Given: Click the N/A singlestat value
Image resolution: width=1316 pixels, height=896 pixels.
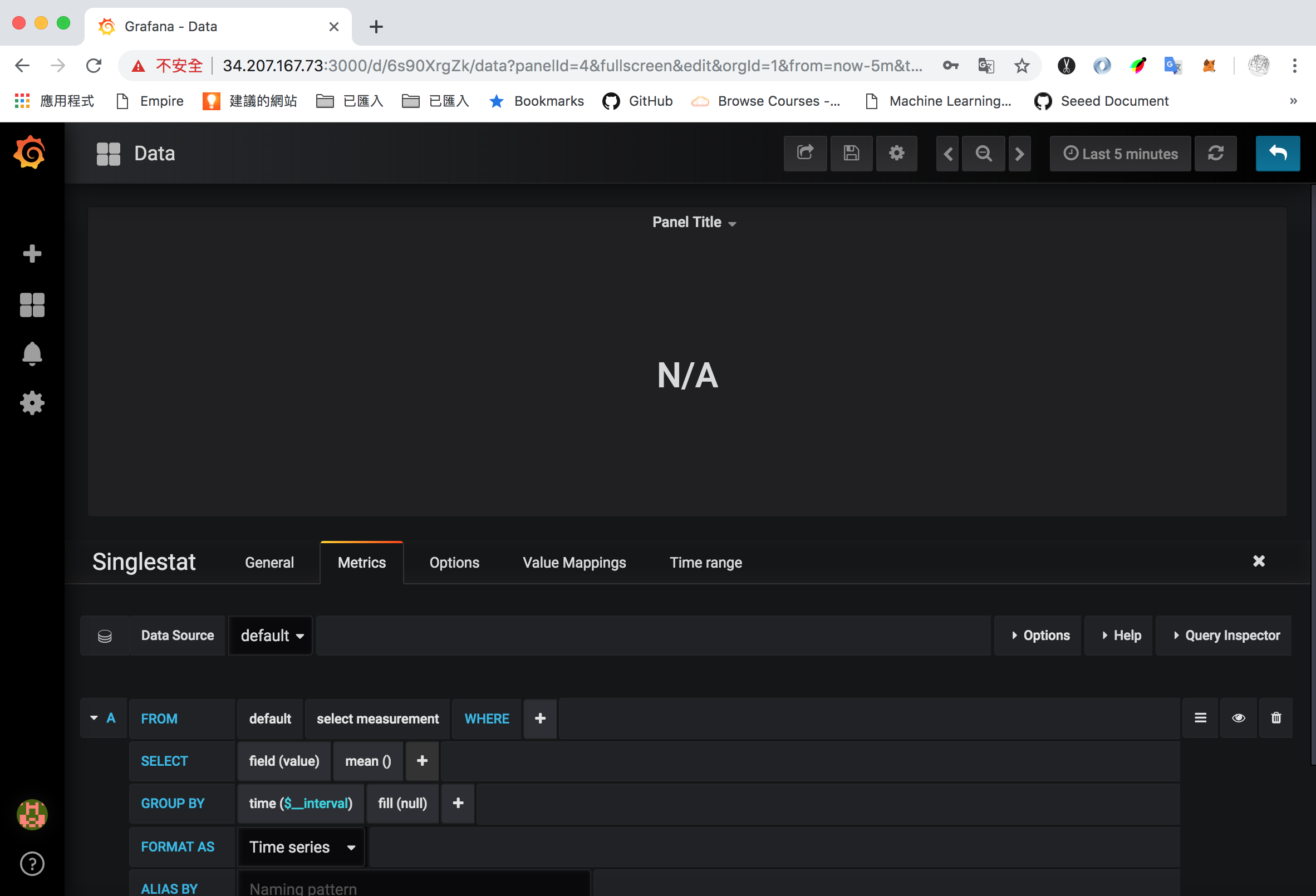Looking at the screenshot, I should pos(688,375).
